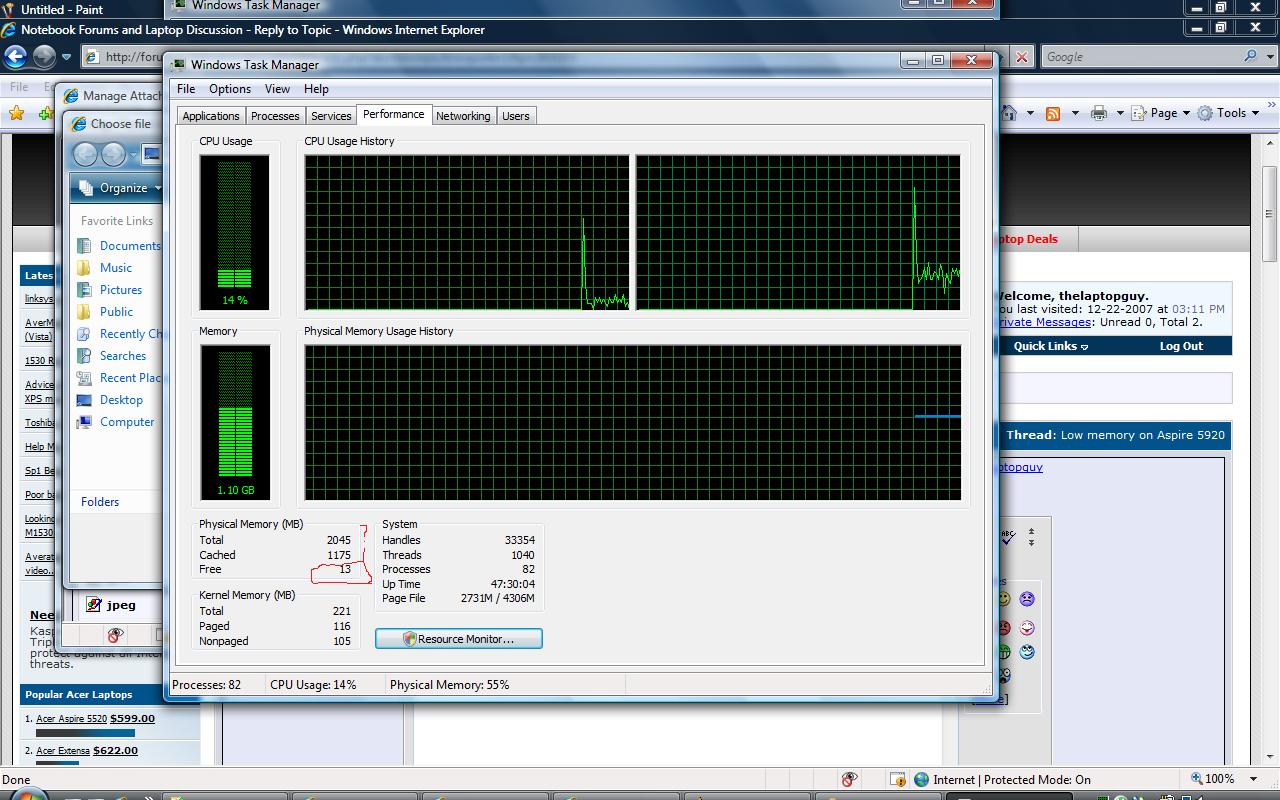
Task: Click the IE page vertical scrollbar thumb
Action: (x=1272, y=216)
